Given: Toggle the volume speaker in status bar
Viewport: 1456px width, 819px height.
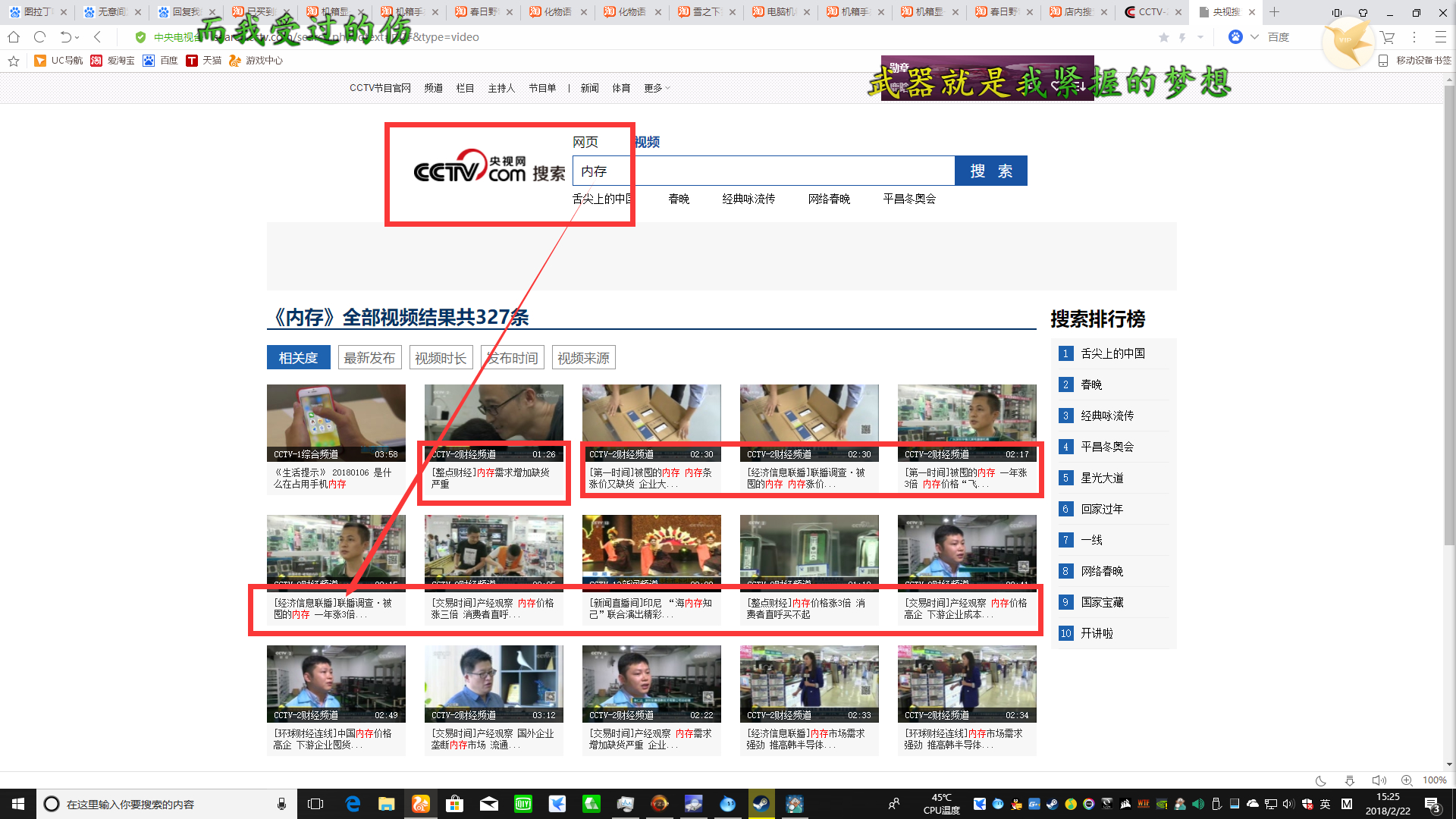Looking at the screenshot, I should [1378, 780].
